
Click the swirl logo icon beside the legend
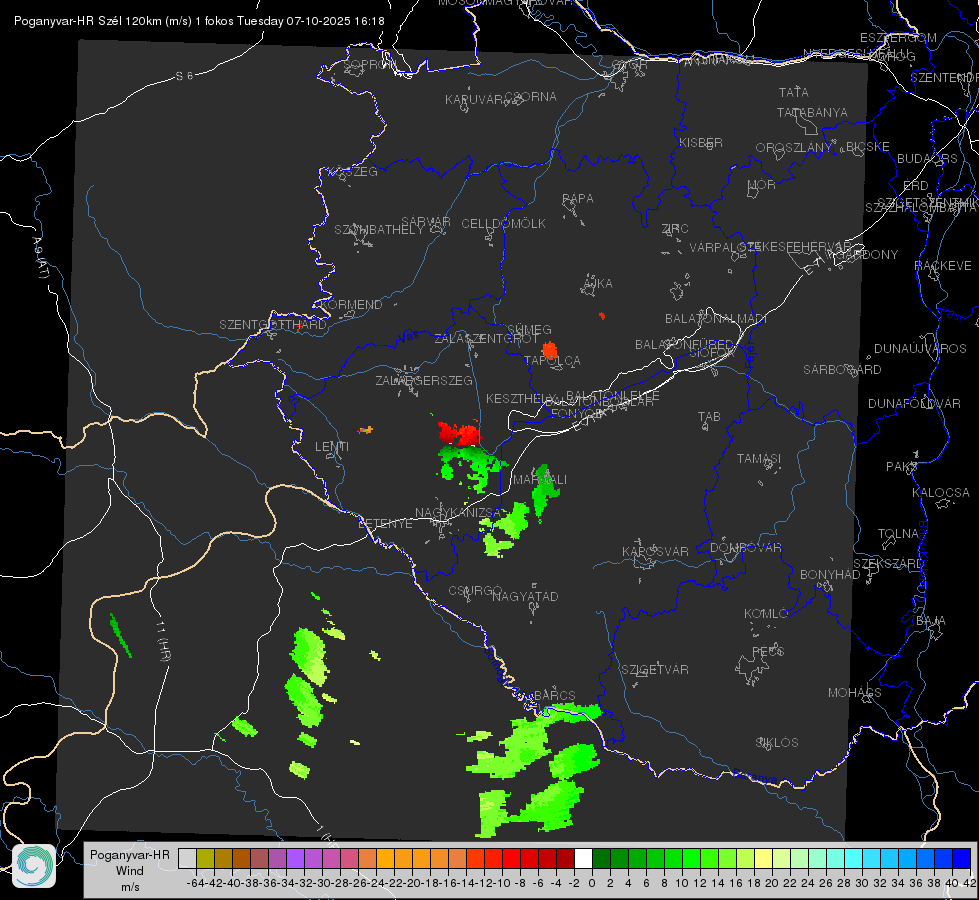[x=34, y=866]
